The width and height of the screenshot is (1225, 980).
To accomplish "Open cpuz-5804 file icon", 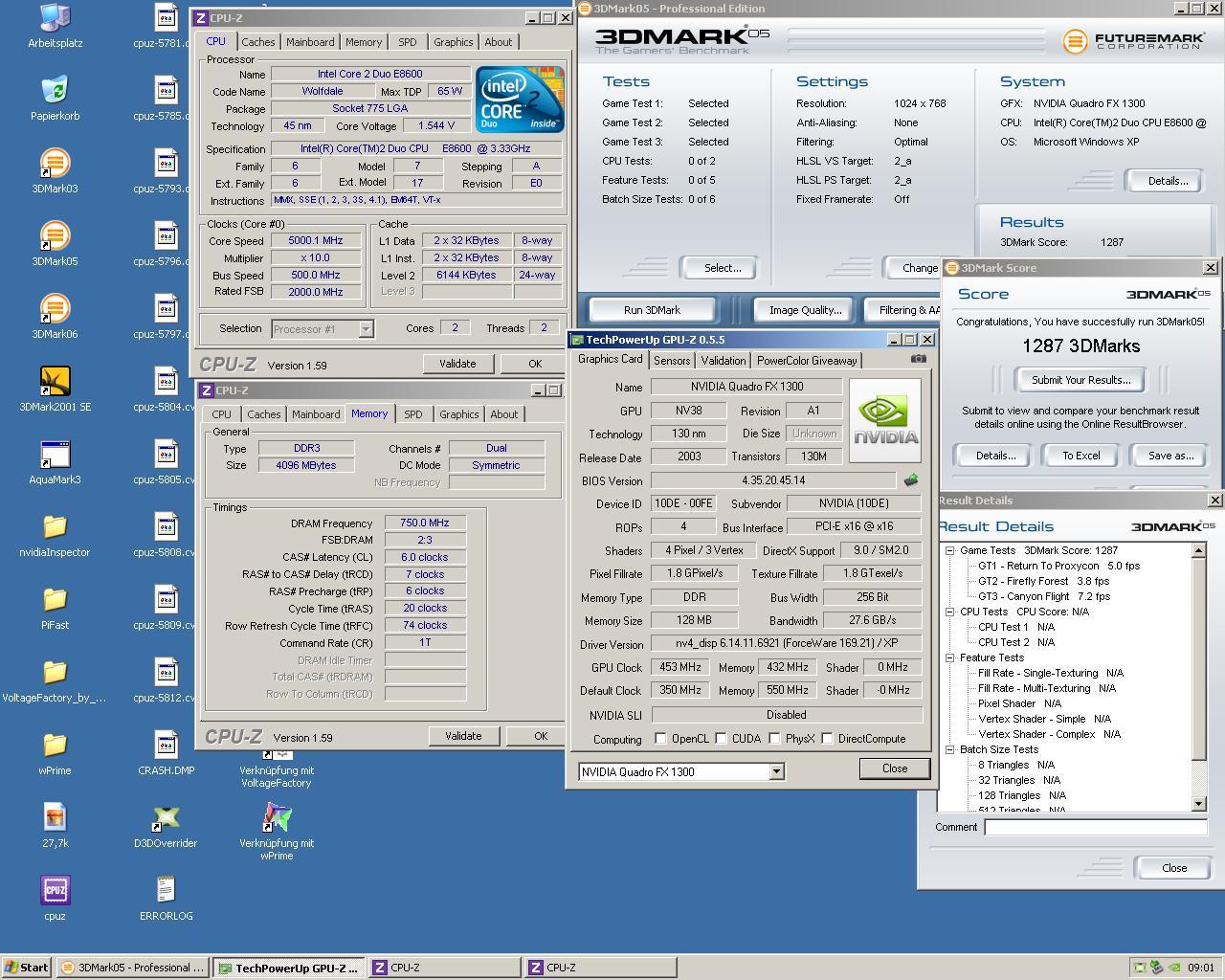I will click(x=166, y=390).
